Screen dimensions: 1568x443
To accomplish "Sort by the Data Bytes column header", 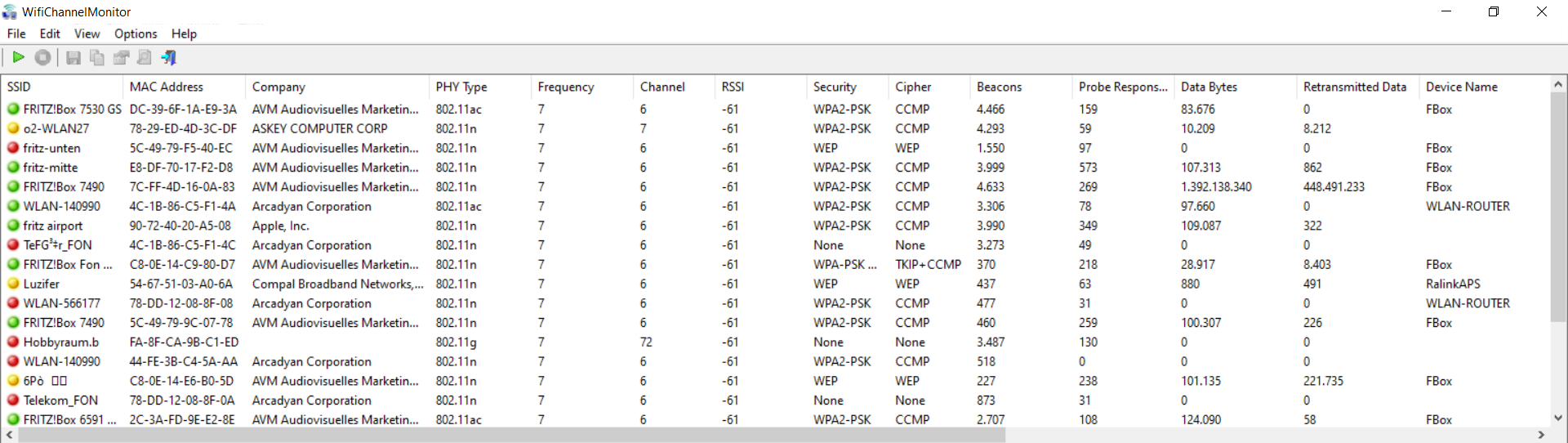I will [1236, 87].
